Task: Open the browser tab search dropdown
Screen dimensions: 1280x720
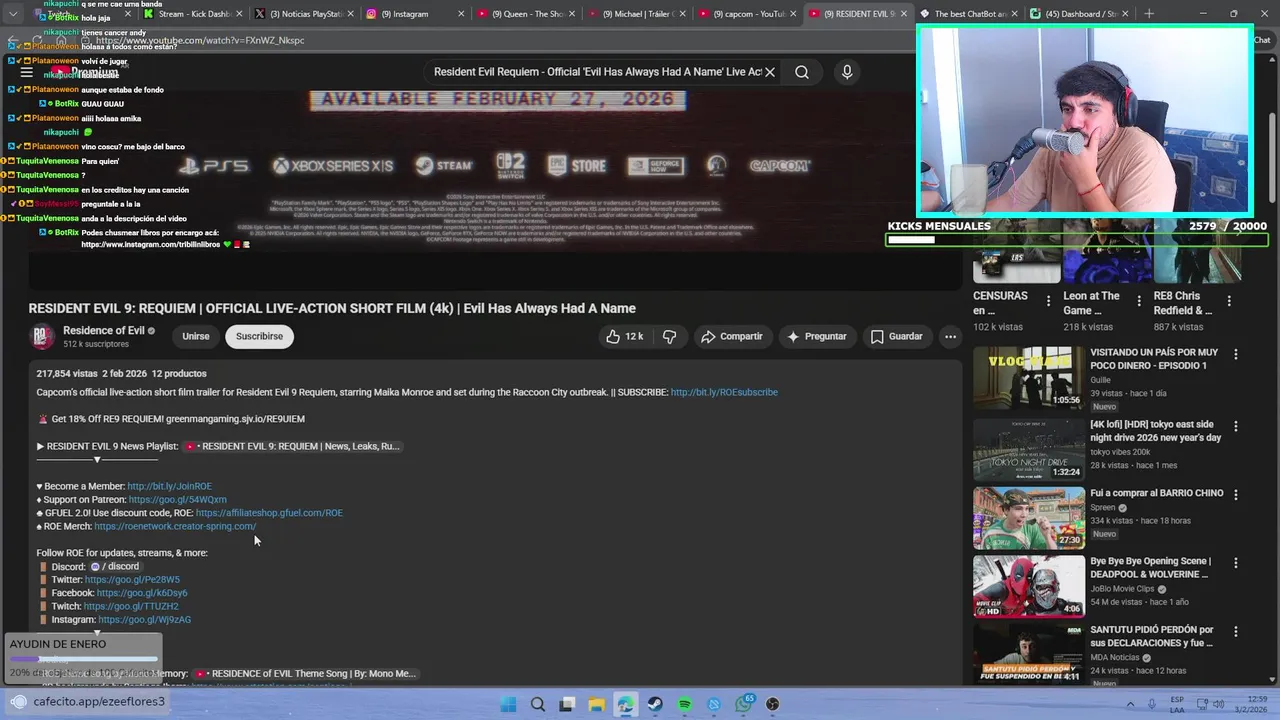Action: [13, 14]
